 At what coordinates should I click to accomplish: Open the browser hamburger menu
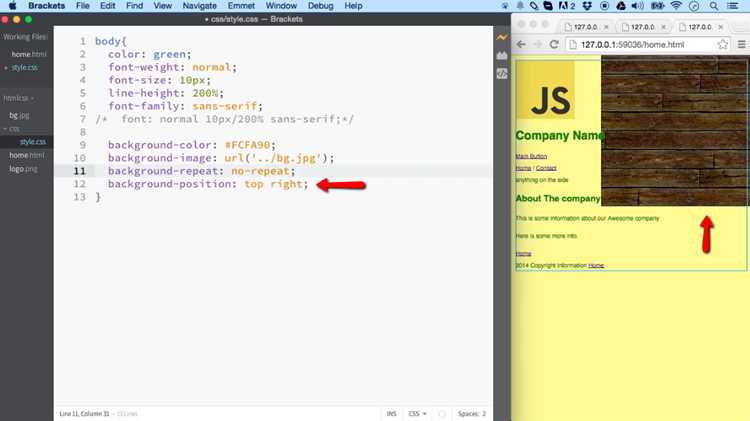click(741, 44)
